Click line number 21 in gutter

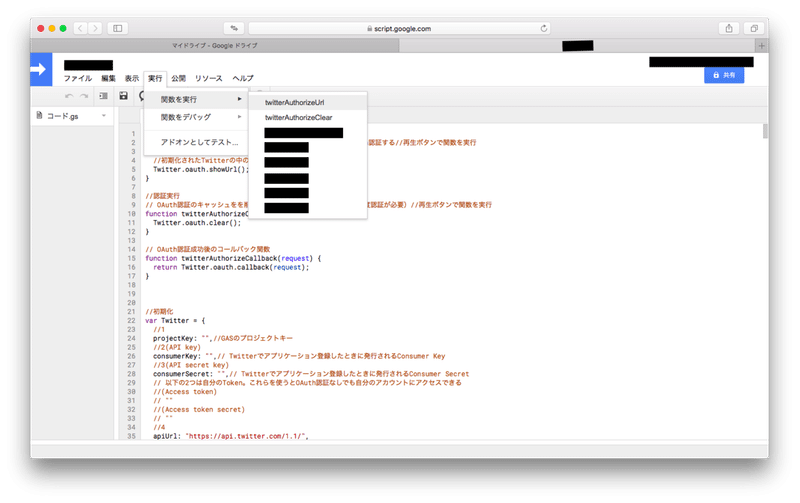click(x=131, y=312)
